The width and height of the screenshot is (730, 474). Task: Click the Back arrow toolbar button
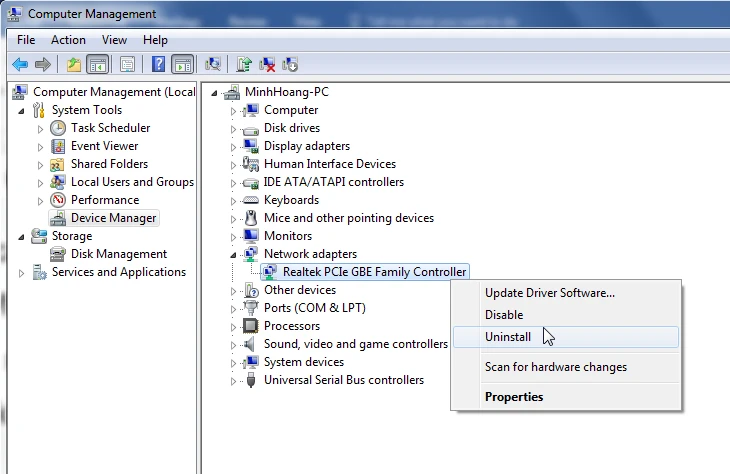[19, 65]
